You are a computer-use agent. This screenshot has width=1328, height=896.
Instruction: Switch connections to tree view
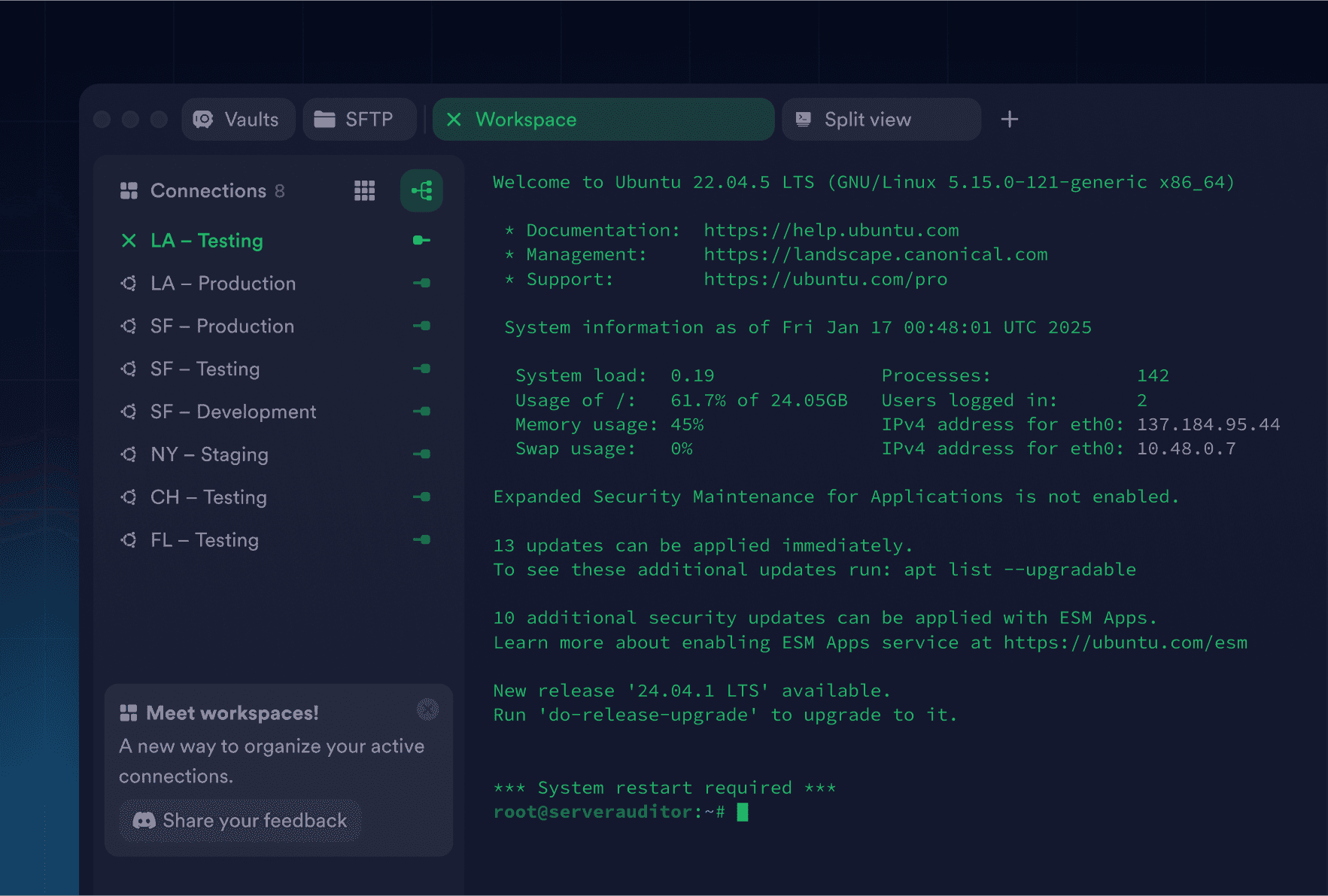coord(421,190)
